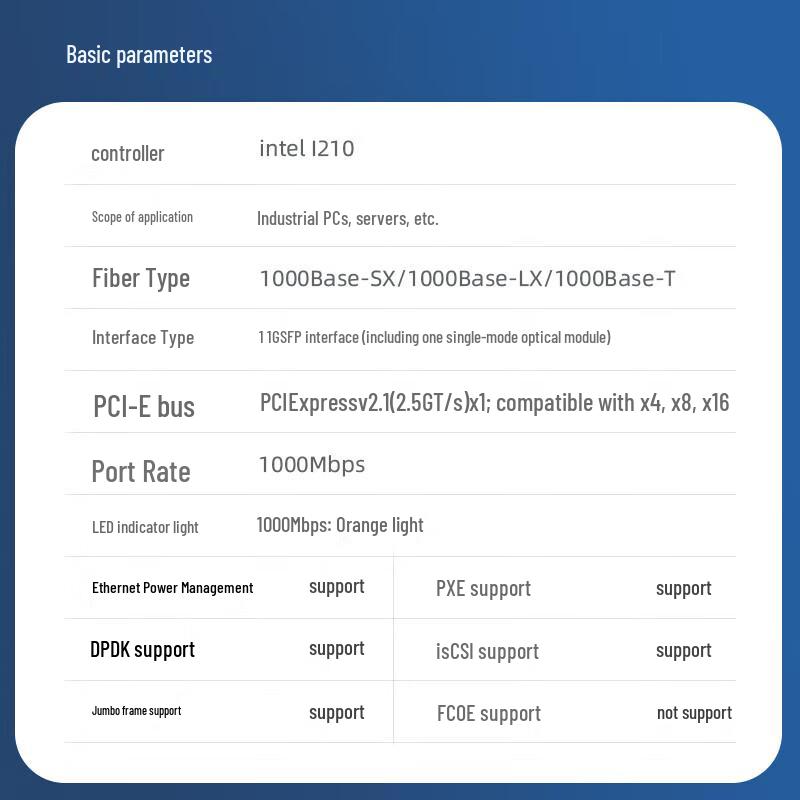Viewport: 800px width, 800px height.
Task: Select the 'Fiber Type' label
Action: coord(141,278)
